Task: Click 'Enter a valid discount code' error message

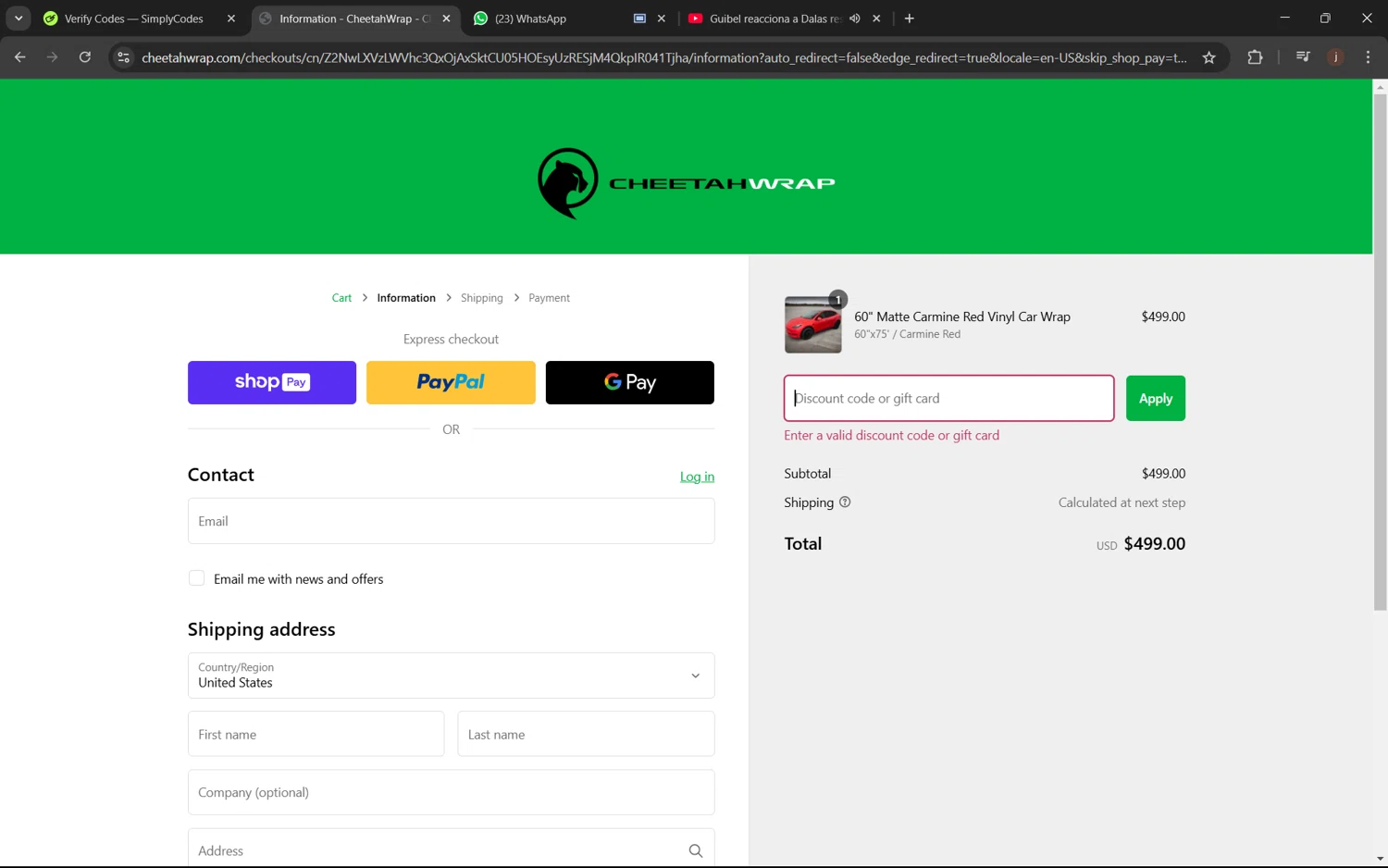Action: click(x=891, y=435)
